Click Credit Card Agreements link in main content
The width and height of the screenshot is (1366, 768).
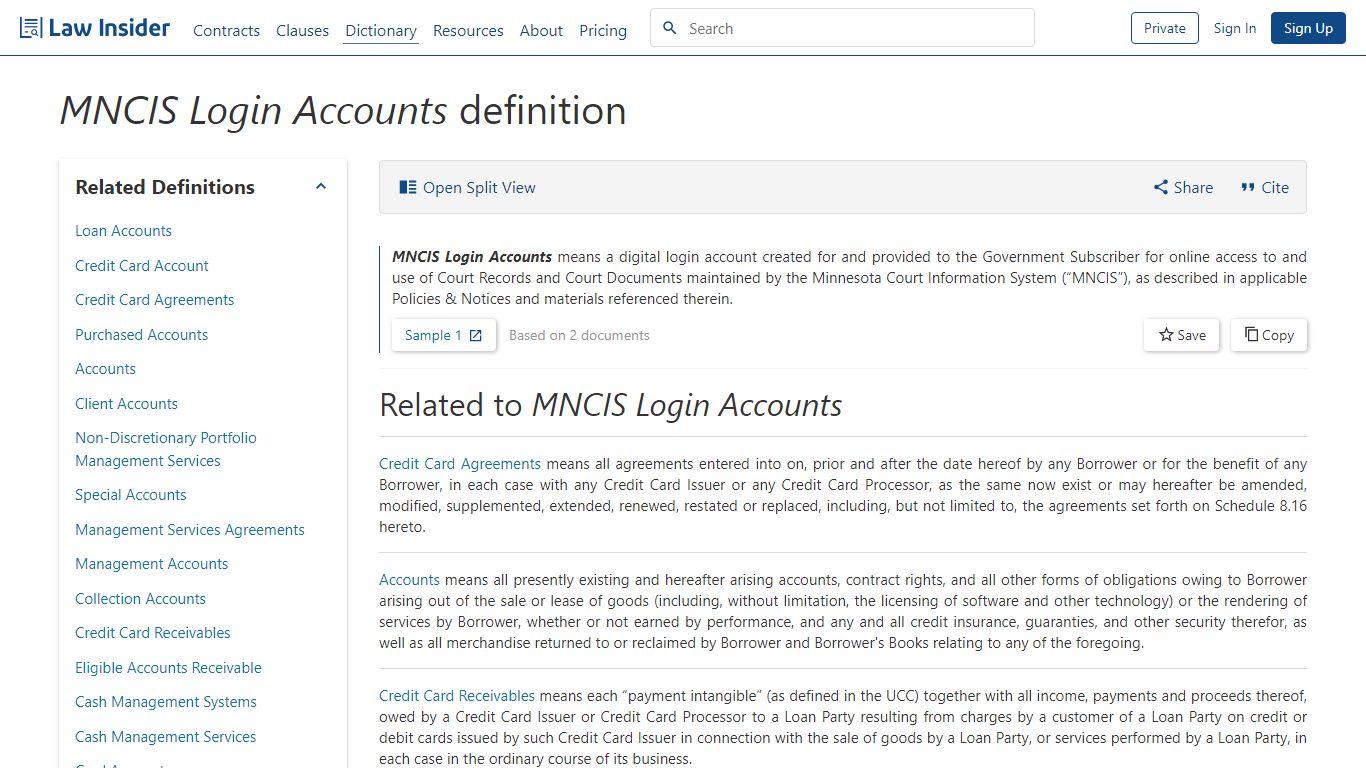460,464
